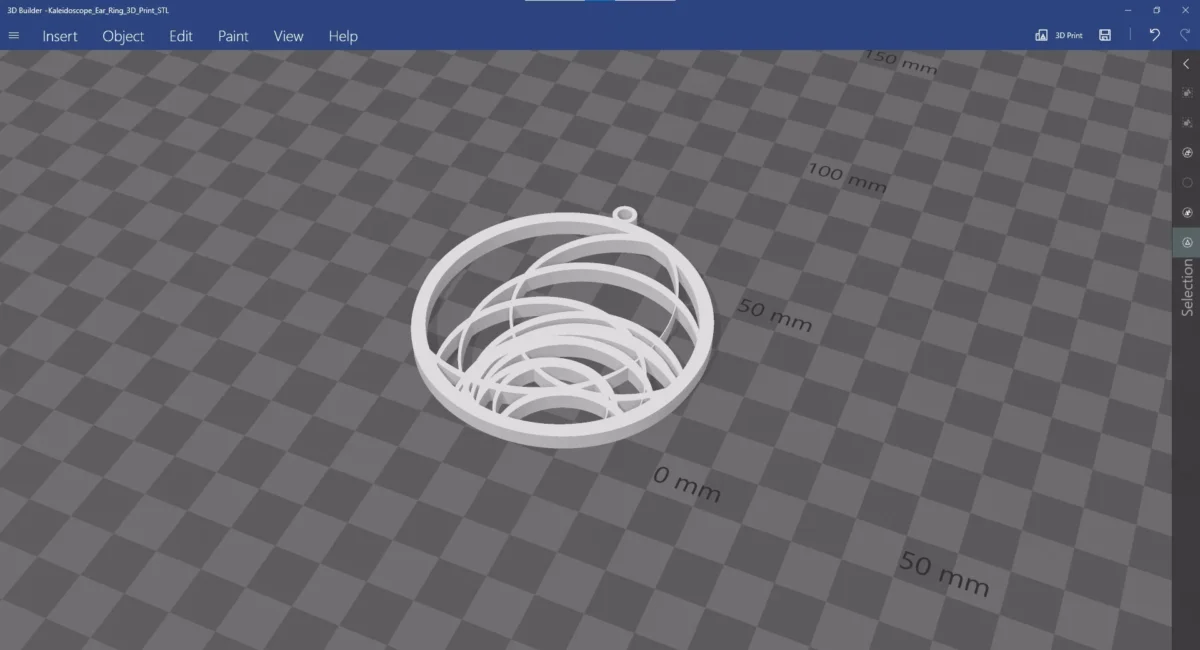Screen dimensions: 1200x650
Task: Open the Paint menu
Action: click(233, 36)
